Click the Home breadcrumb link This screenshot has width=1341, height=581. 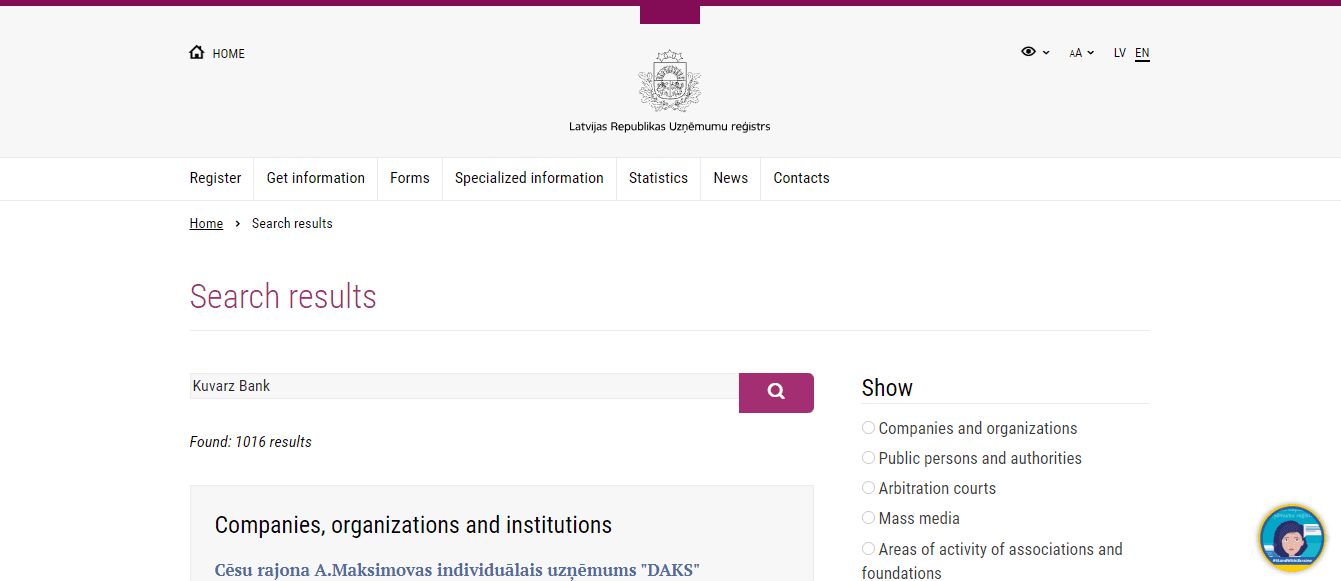click(206, 223)
